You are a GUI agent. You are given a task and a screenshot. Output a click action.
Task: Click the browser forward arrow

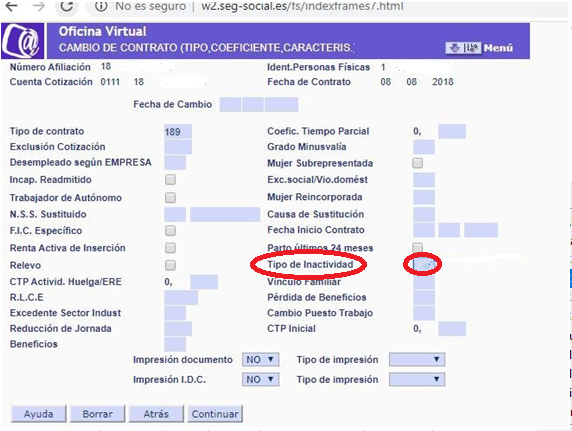[x=39, y=6]
